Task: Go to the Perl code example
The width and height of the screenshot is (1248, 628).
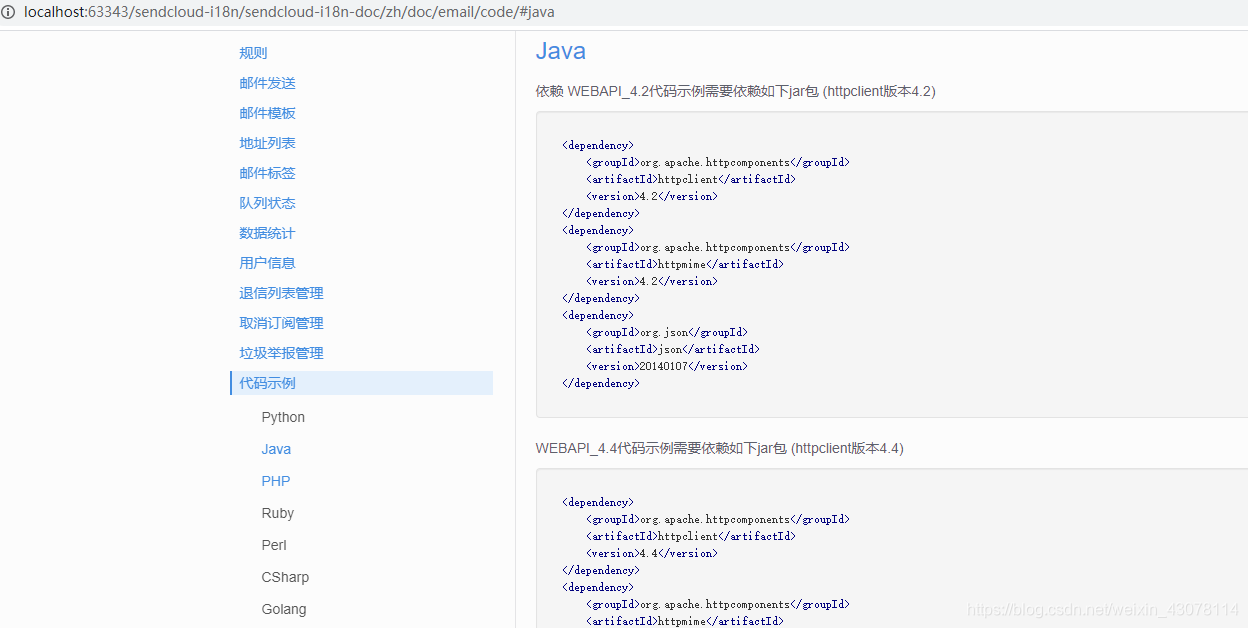Action: click(274, 545)
